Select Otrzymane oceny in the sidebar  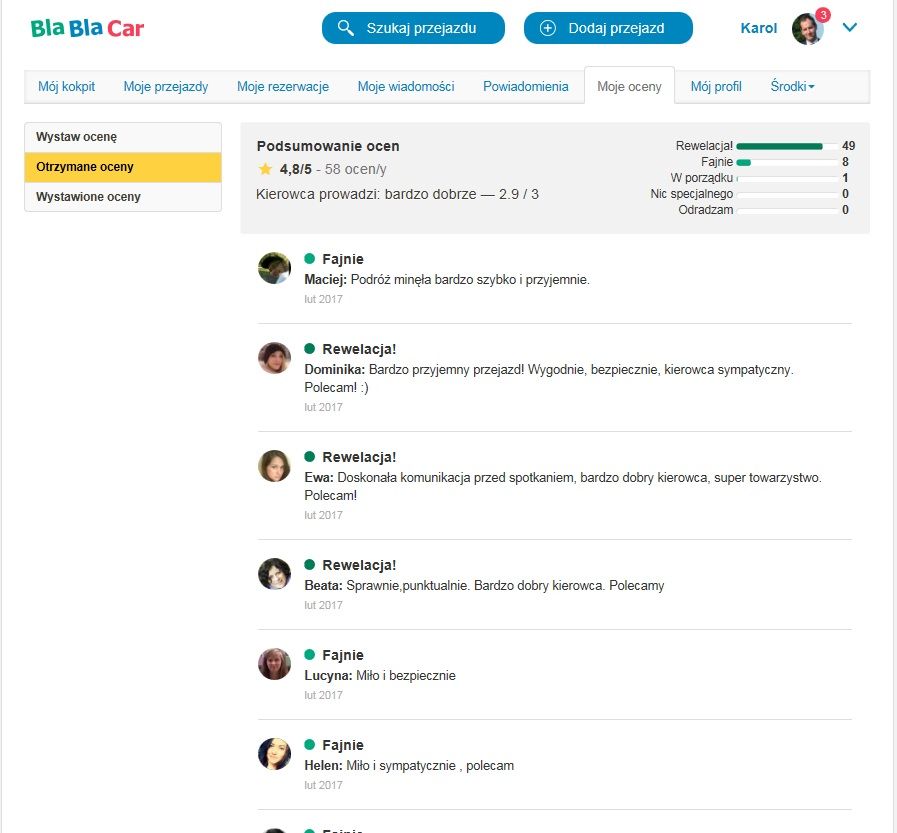(123, 167)
